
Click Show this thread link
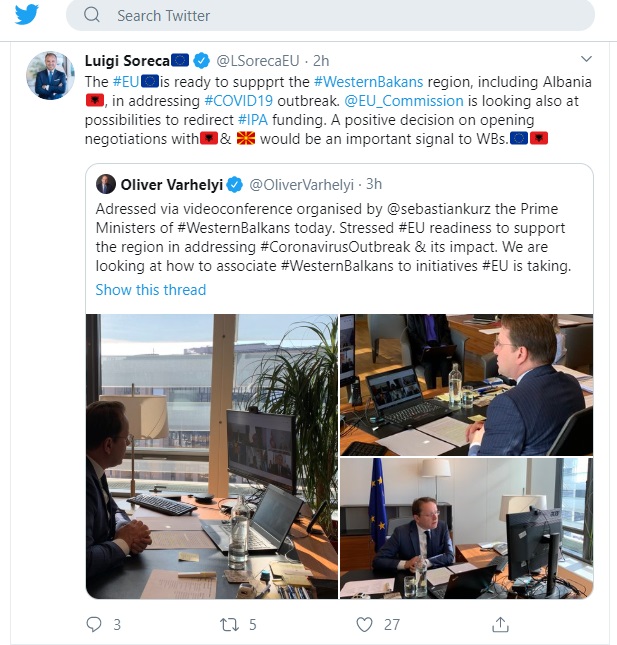[x=151, y=290]
